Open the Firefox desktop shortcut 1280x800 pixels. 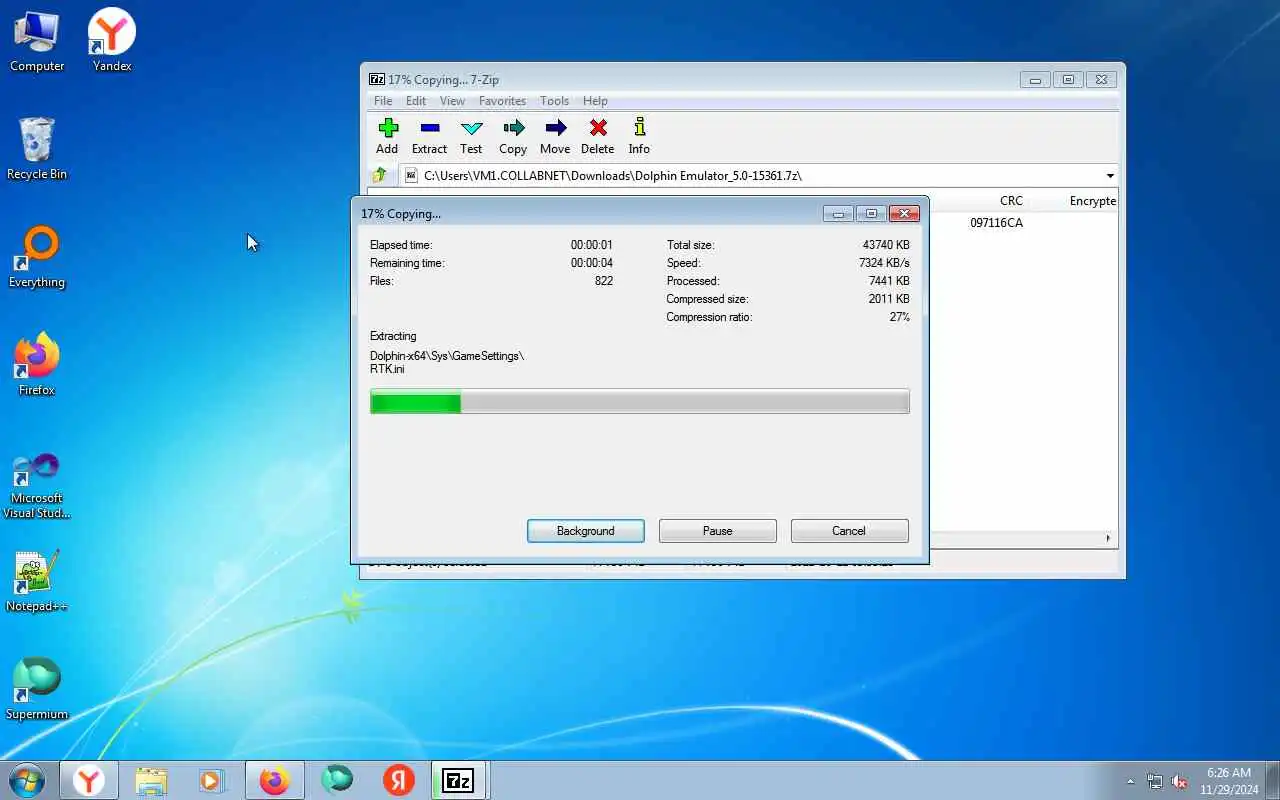click(37, 365)
